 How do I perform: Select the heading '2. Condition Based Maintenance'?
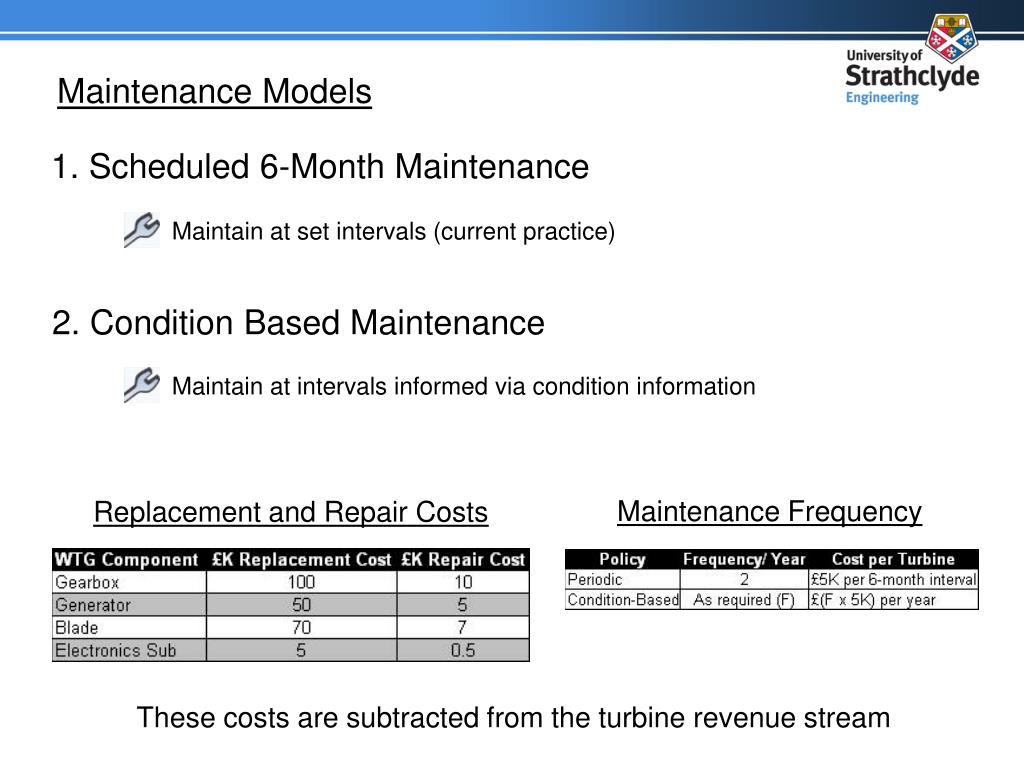click(298, 323)
